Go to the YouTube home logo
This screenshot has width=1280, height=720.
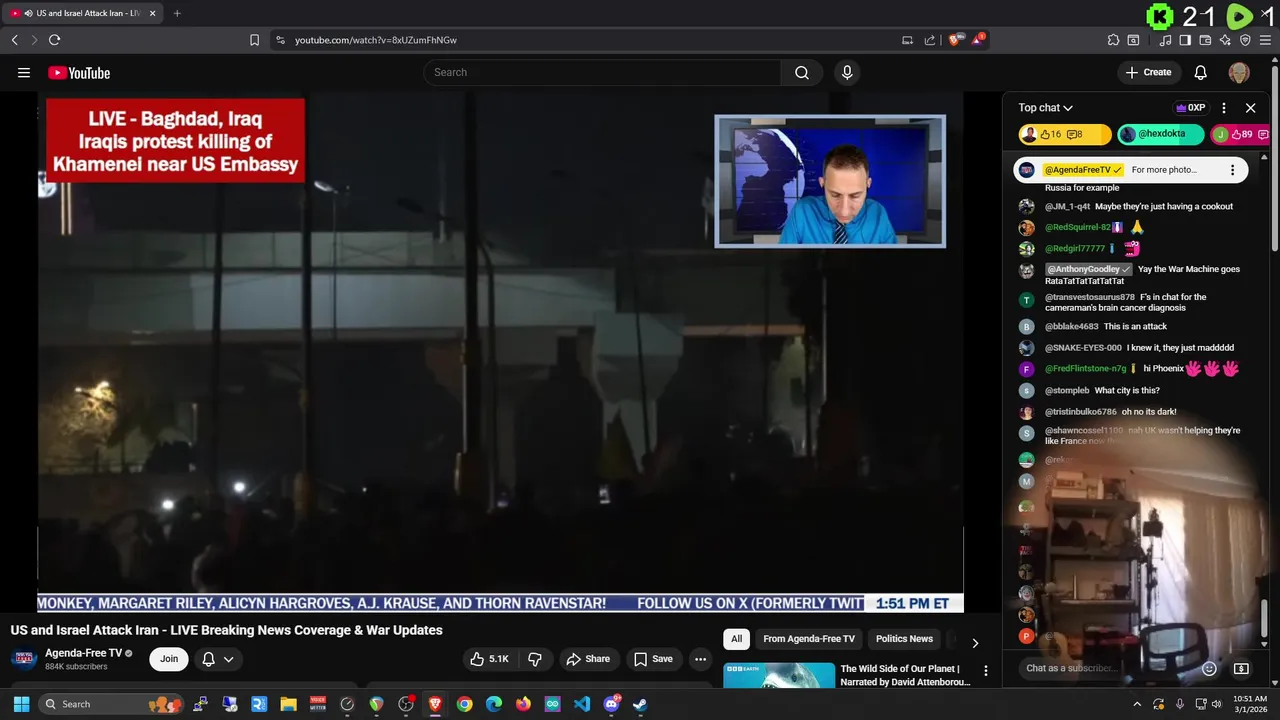coord(79,72)
